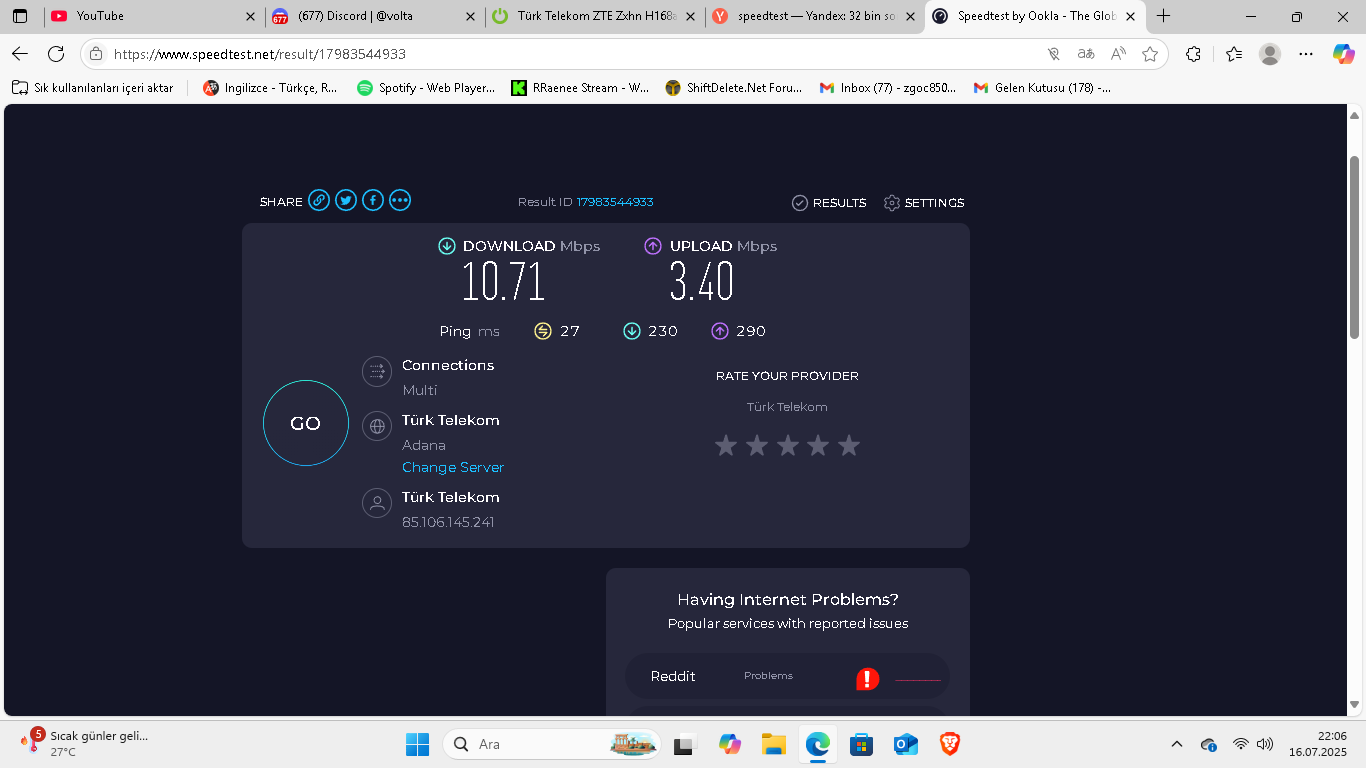Click the download ping value 230

pyautogui.click(x=663, y=331)
